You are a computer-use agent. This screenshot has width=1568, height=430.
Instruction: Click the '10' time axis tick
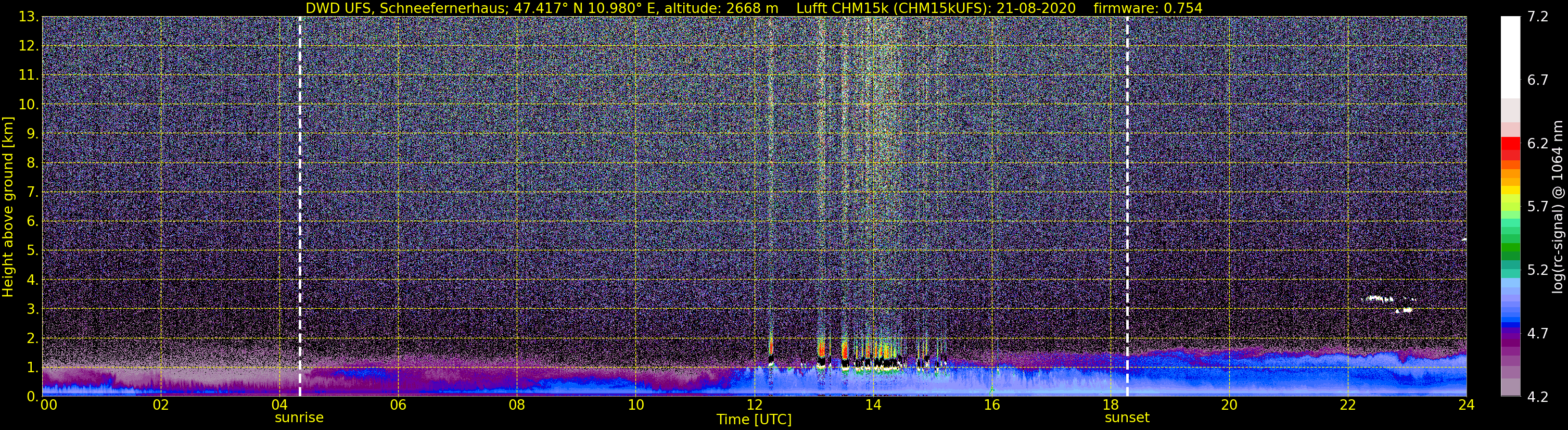pyautogui.click(x=635, y=405)
